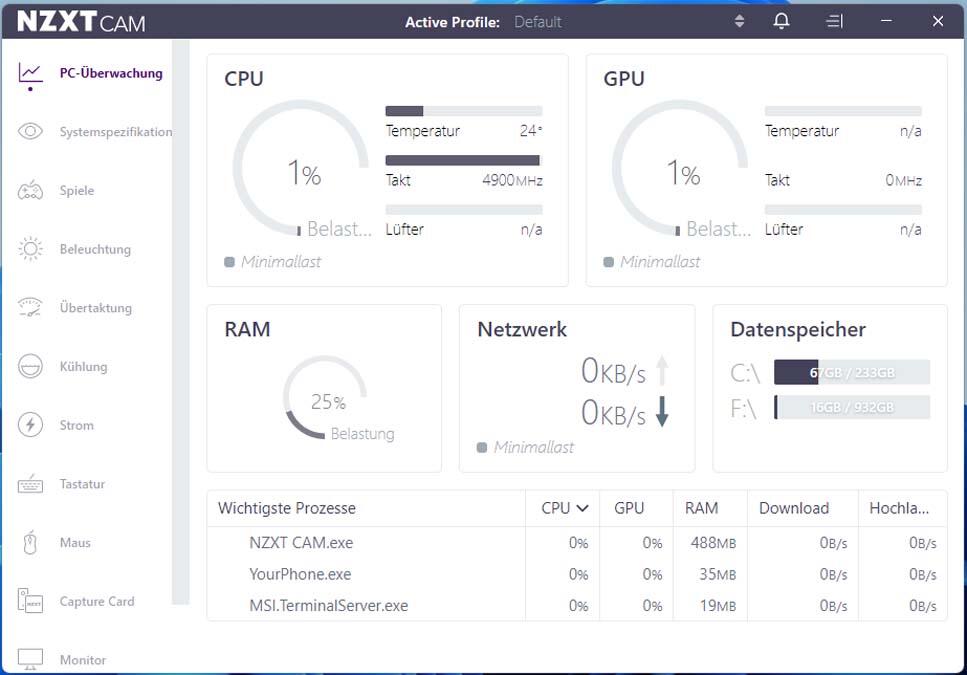The height and width of the screenshot is (675, 967).
Task: Select the Beleuchtung sun icon
Action: 30,249
